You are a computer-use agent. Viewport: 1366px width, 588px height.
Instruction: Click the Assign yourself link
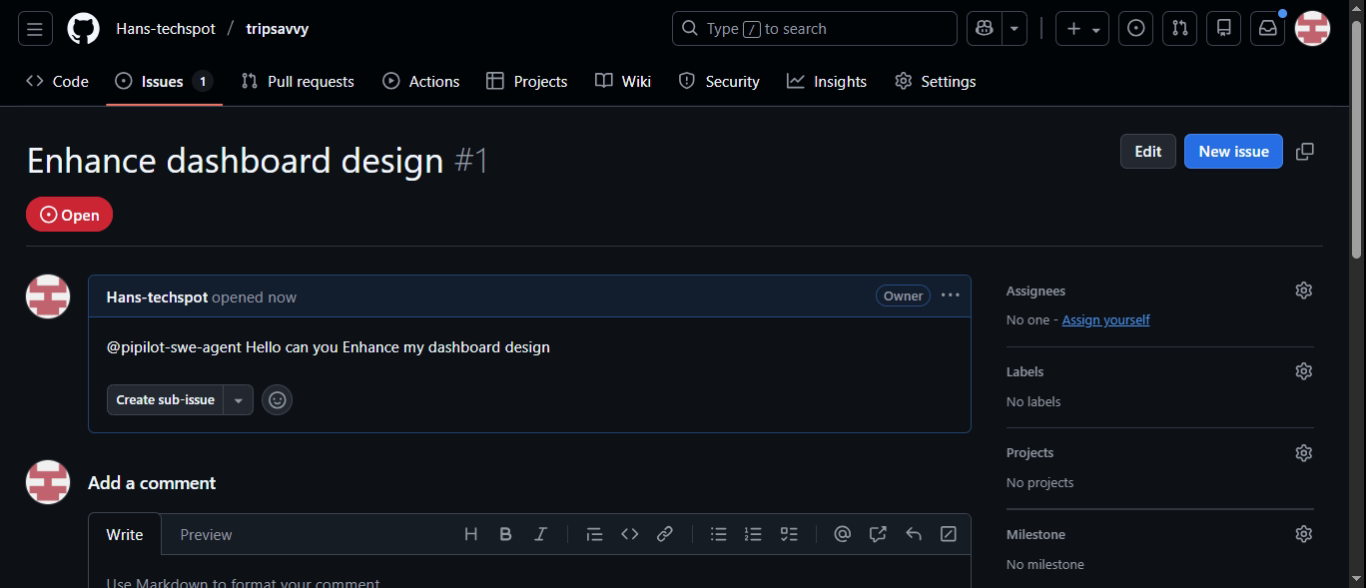(1105, 320)
